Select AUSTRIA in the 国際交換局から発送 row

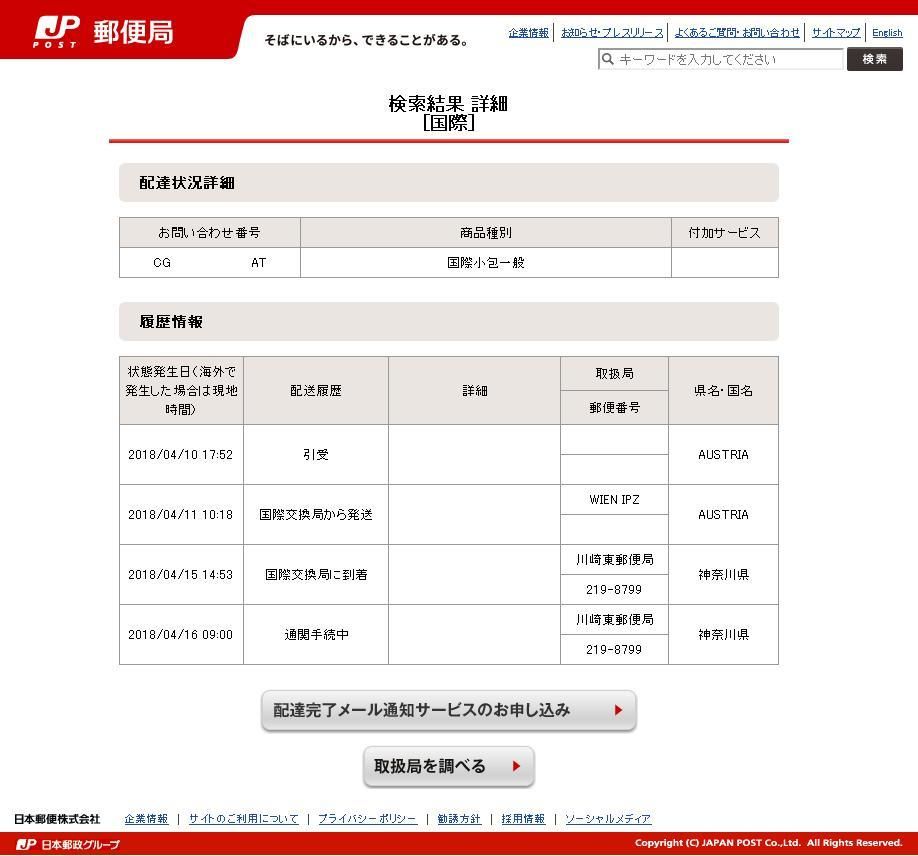724,515
